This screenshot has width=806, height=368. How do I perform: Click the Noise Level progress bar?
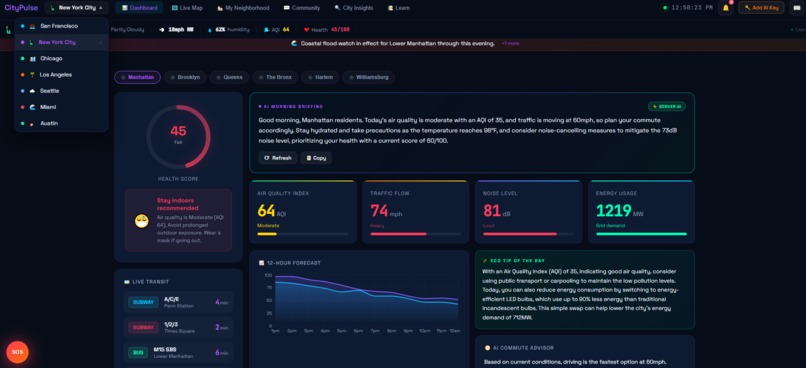coord(528,234)
